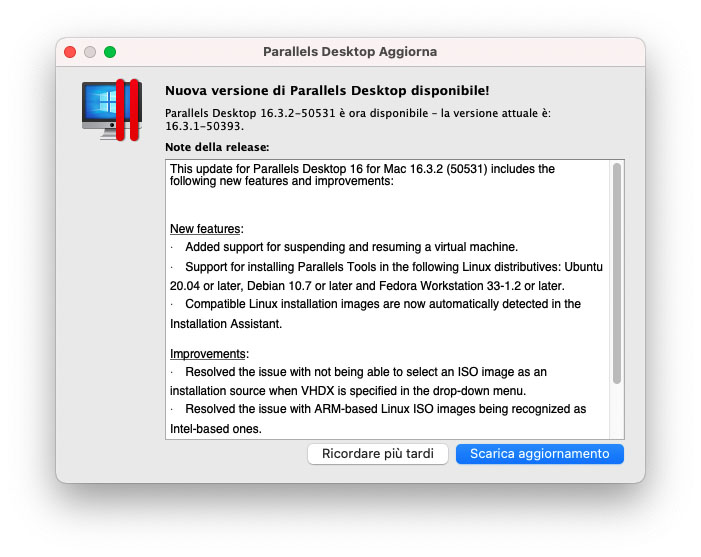Zoom the window with the green button

[110, 52]
